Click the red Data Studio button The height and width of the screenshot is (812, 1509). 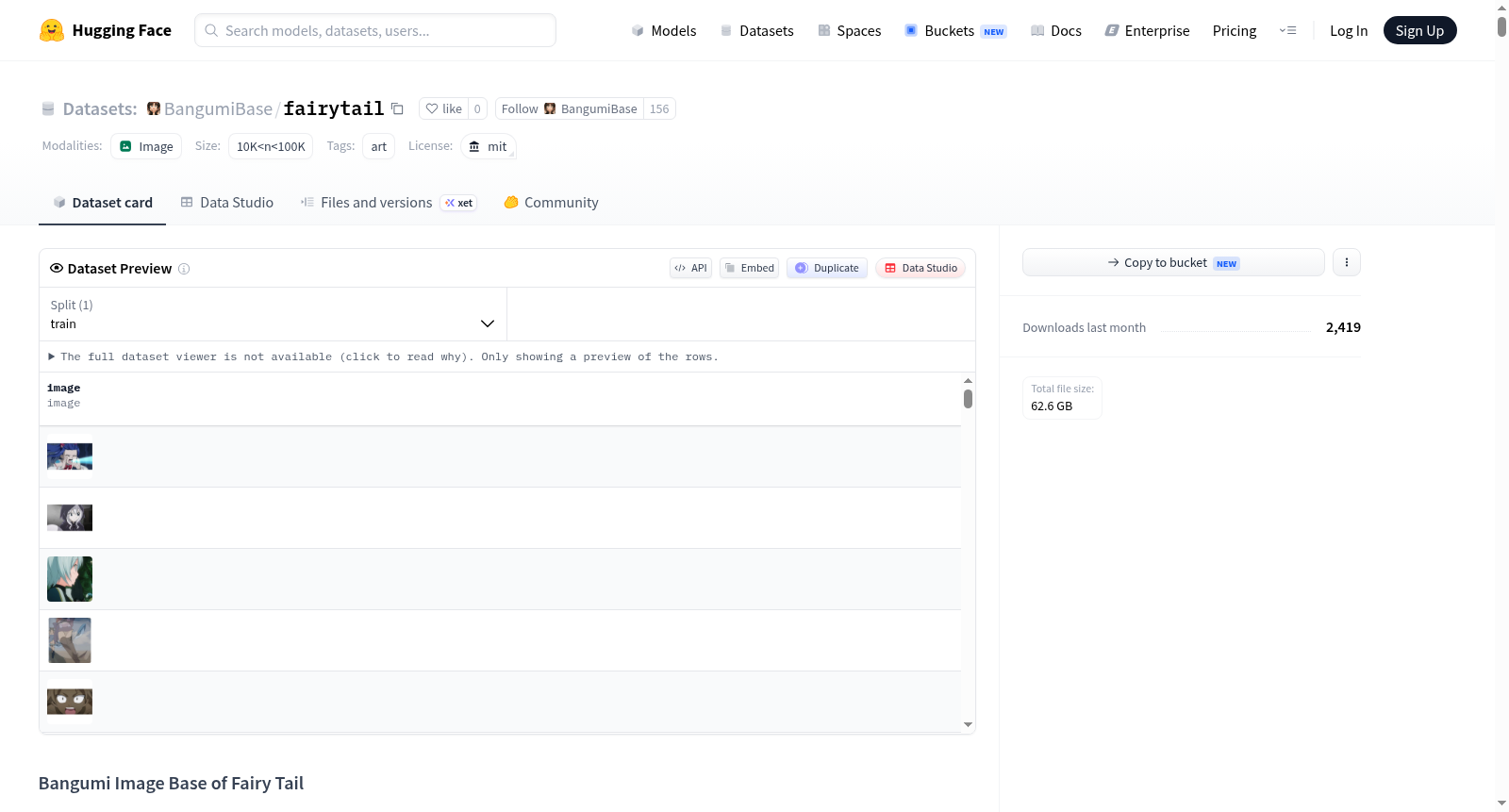pos(920,268)
